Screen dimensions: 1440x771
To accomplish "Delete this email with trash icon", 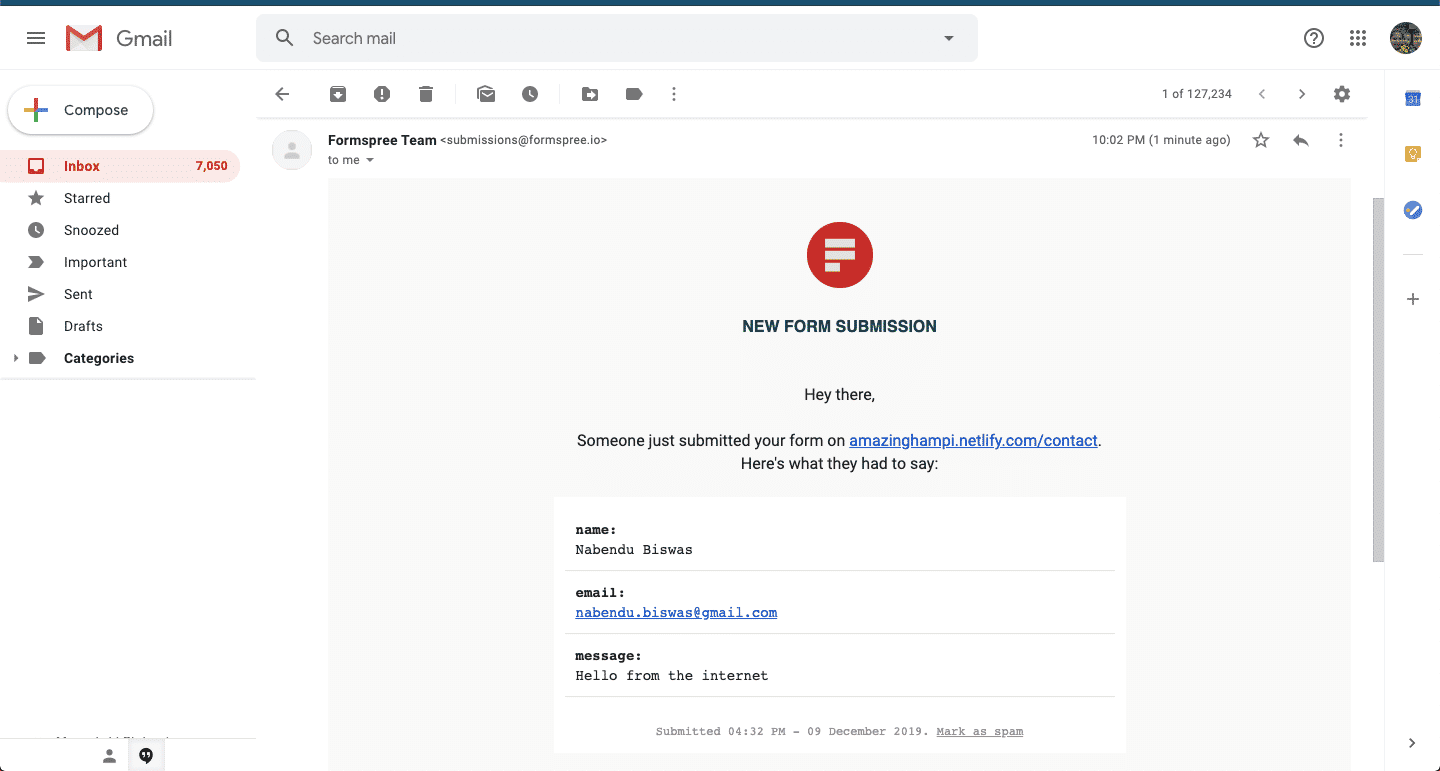I will pos(426,94).
